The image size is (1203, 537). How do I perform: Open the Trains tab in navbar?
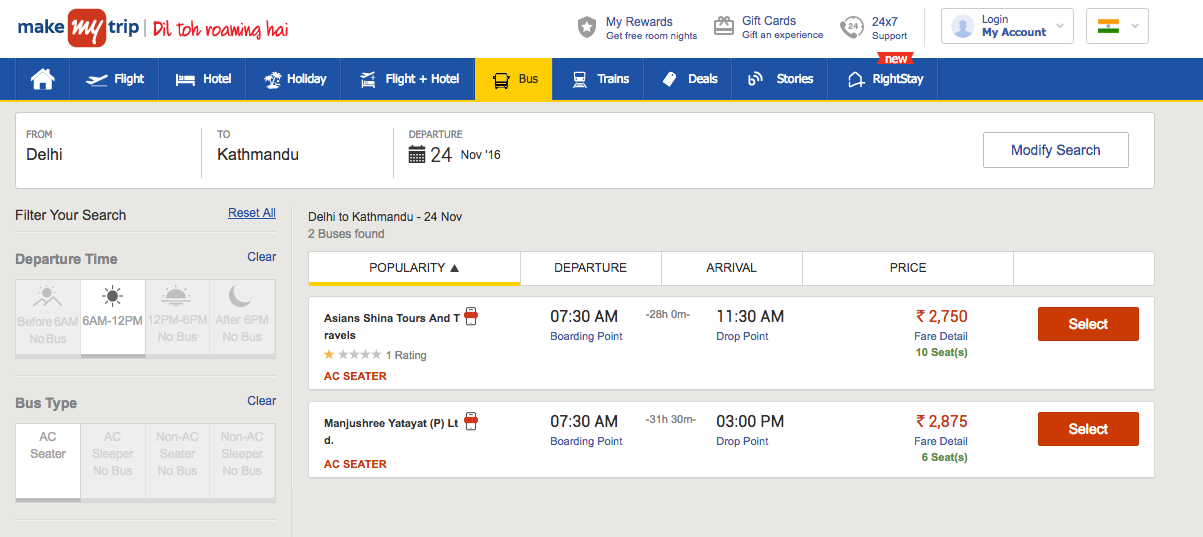pos(601,79)
